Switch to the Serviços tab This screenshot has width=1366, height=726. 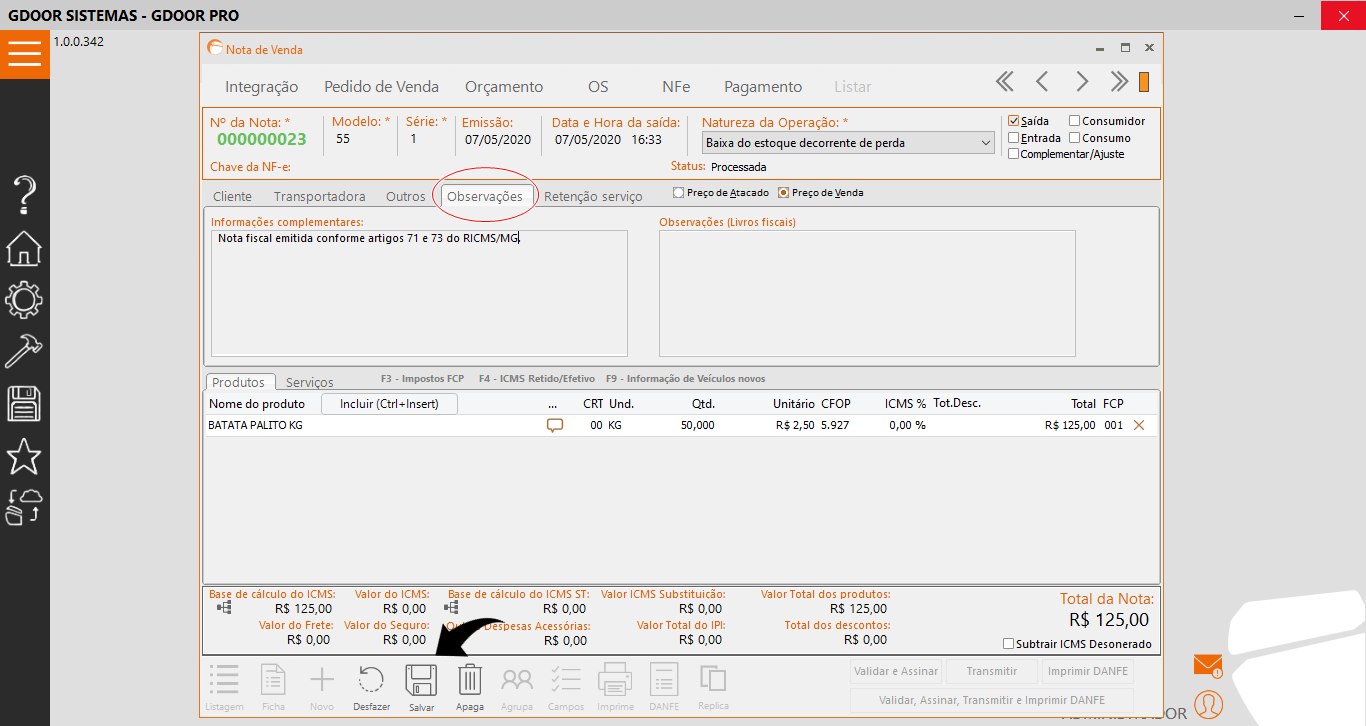pos(310,382)
